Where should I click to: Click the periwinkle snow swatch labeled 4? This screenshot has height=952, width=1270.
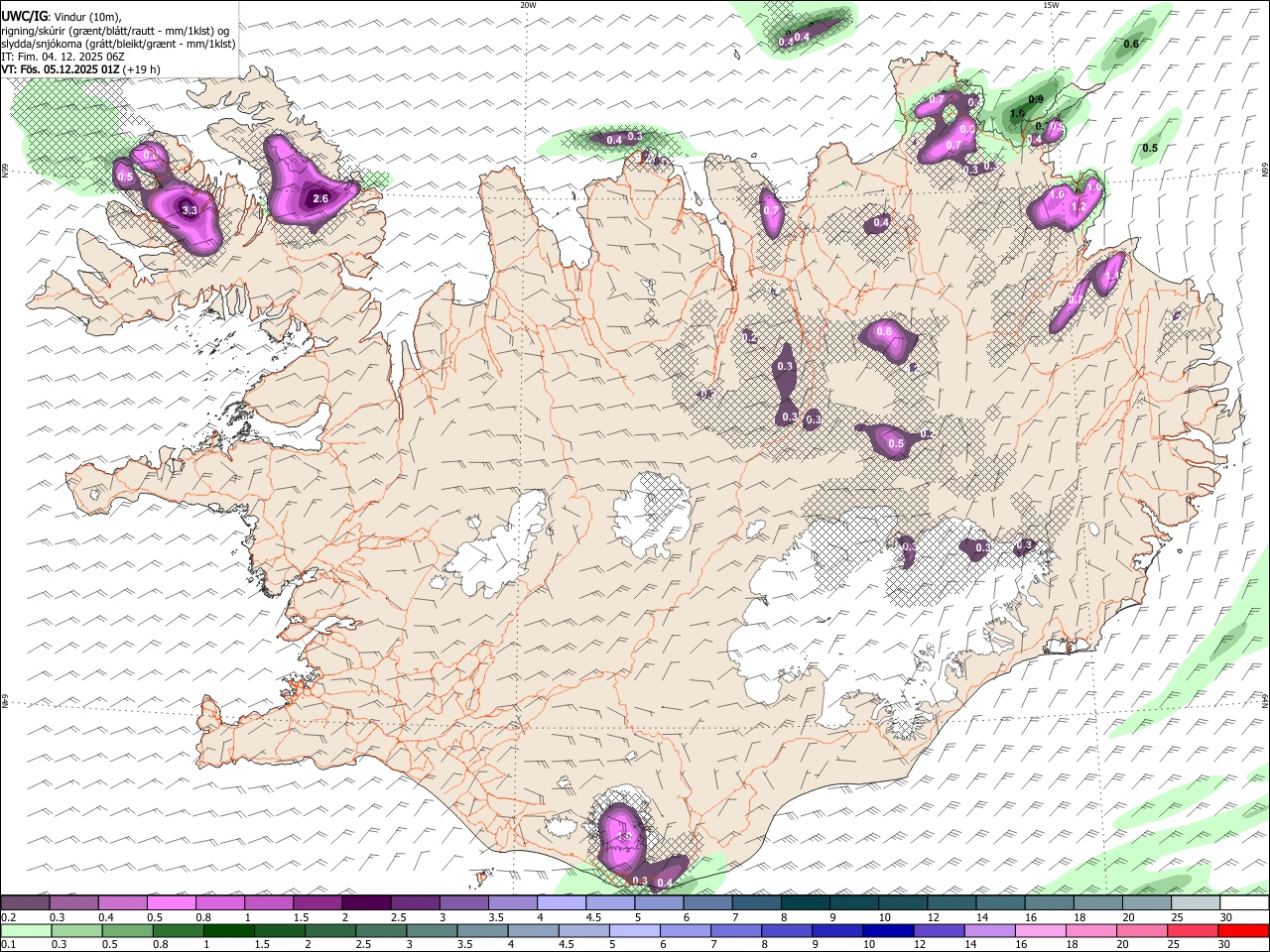[561, 902]
